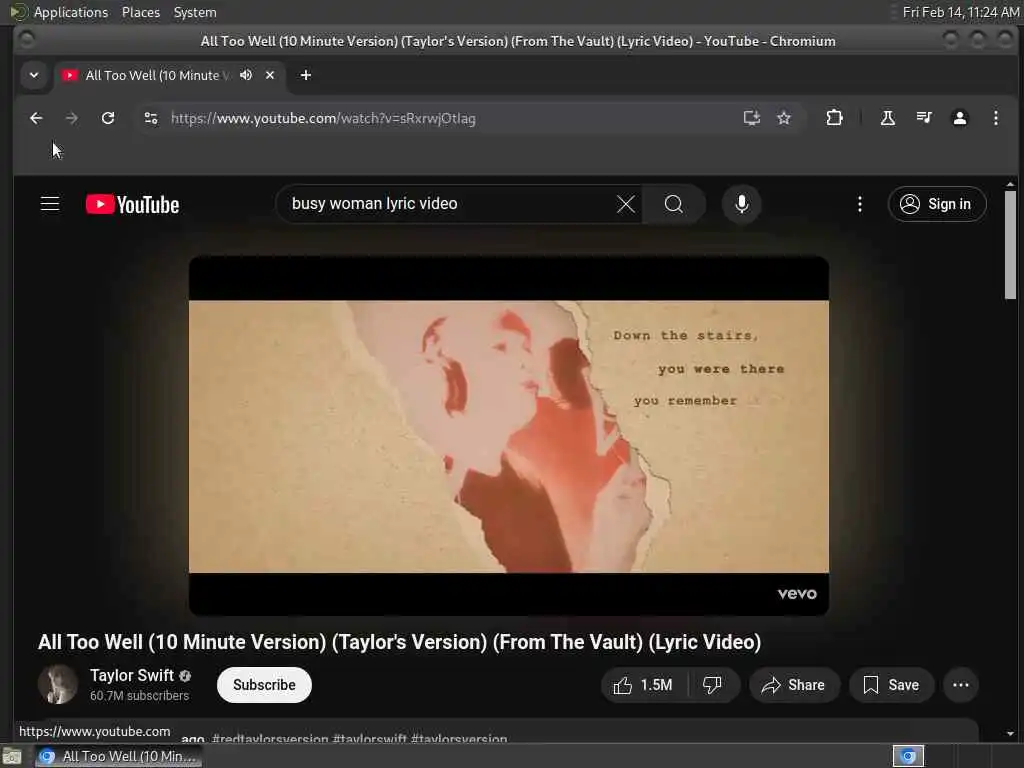Click the workspace switcher in taskbar

[x=908, y=756]
